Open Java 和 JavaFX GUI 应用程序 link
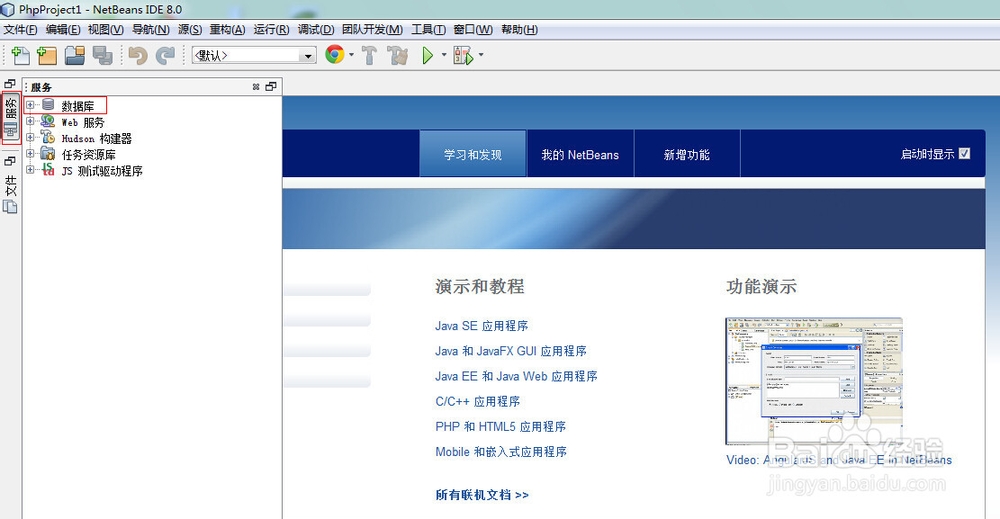The image size is (1000, 519). [x=511, y=351]
